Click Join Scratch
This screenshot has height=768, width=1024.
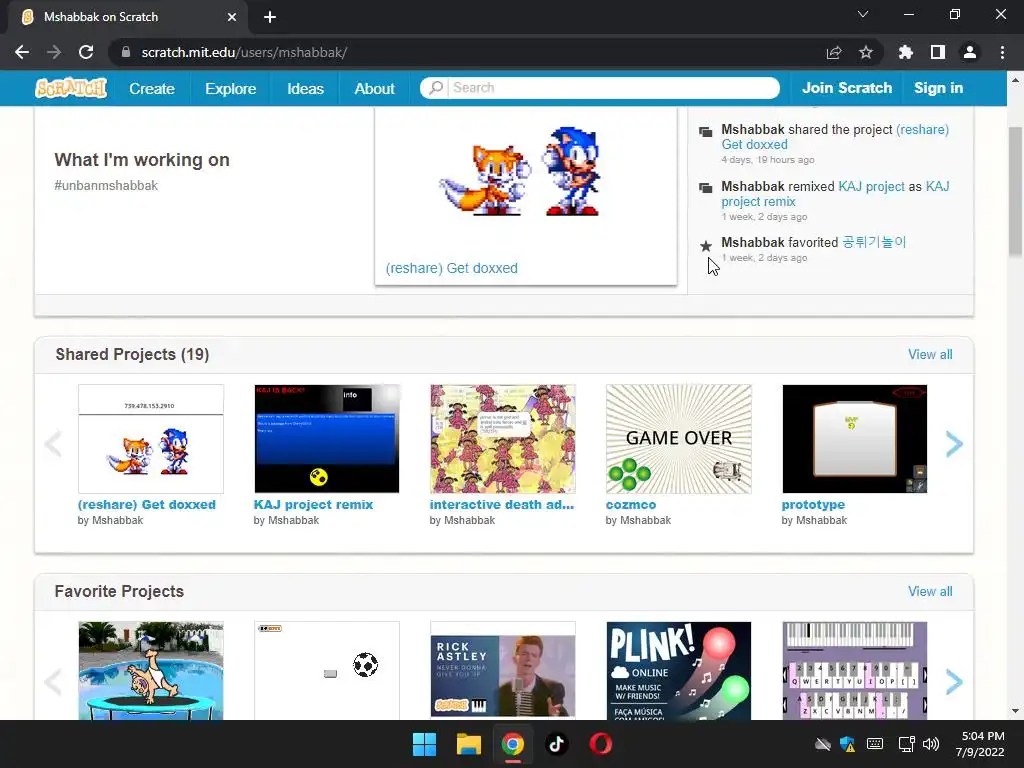coord(846,88)
